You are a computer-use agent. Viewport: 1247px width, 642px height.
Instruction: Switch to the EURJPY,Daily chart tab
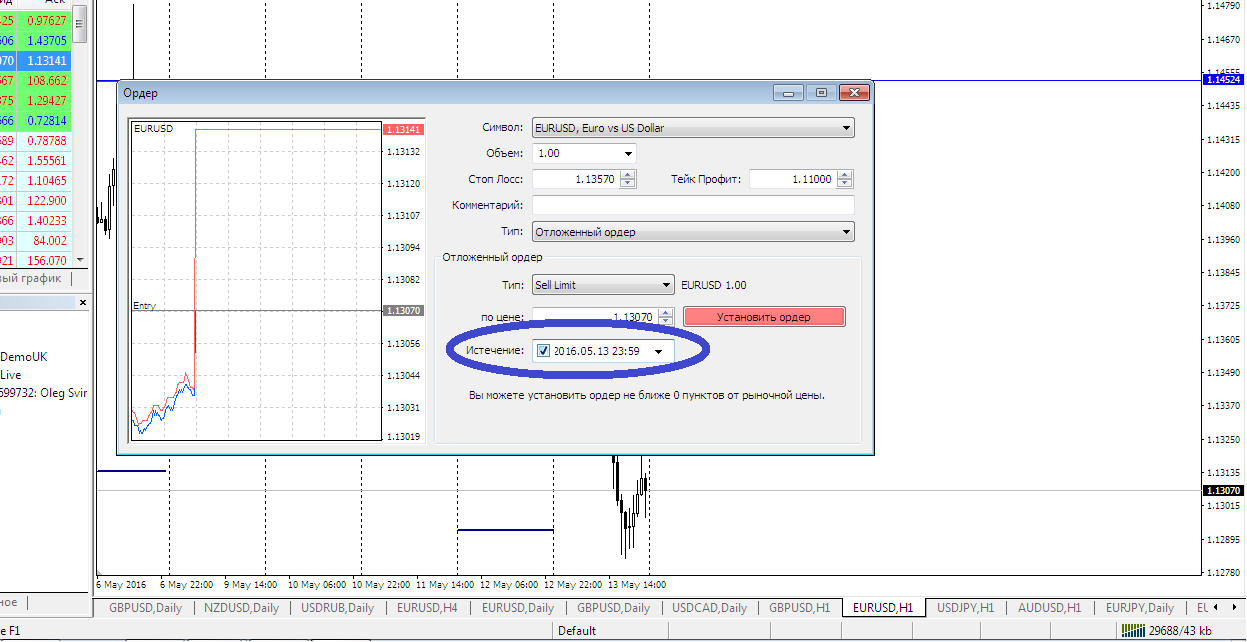point(1139,607)
